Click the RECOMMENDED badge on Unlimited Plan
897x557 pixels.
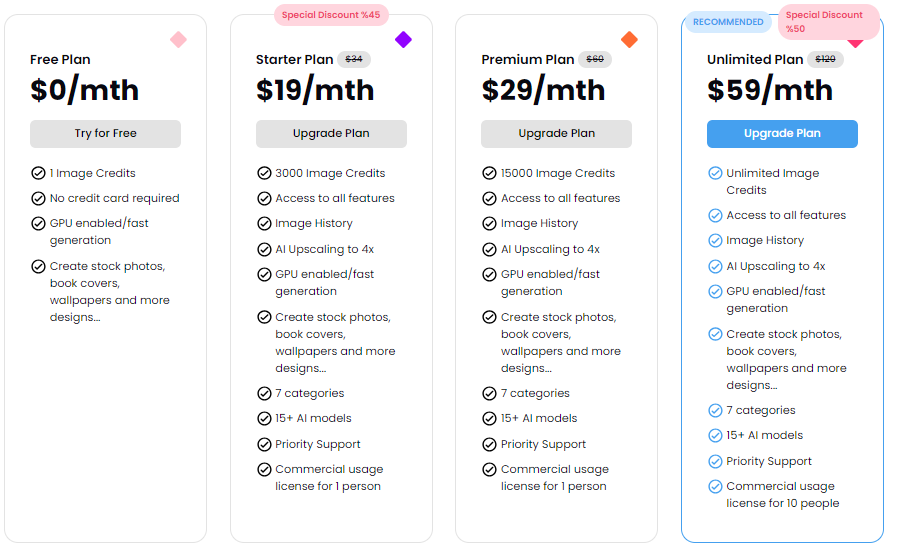[x=727, y=22]
